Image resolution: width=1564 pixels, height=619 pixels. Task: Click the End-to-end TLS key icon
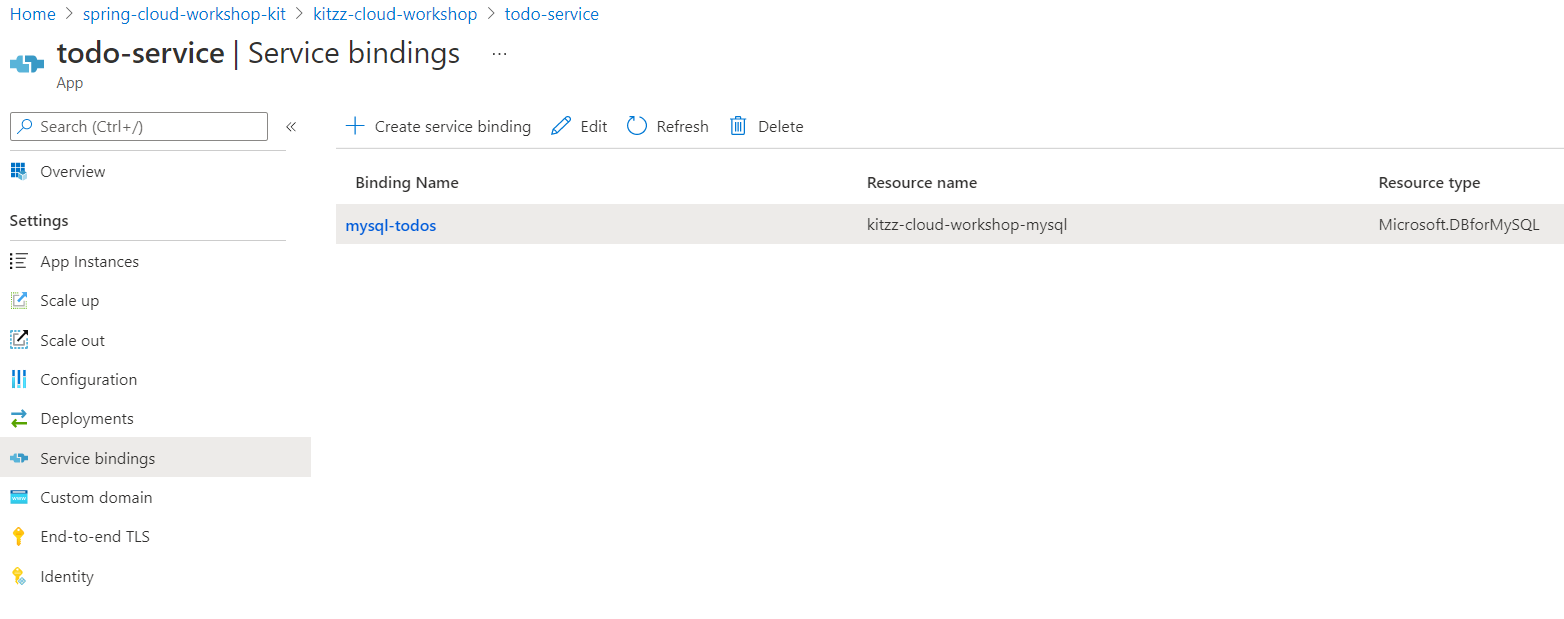(x=18, y=536)
